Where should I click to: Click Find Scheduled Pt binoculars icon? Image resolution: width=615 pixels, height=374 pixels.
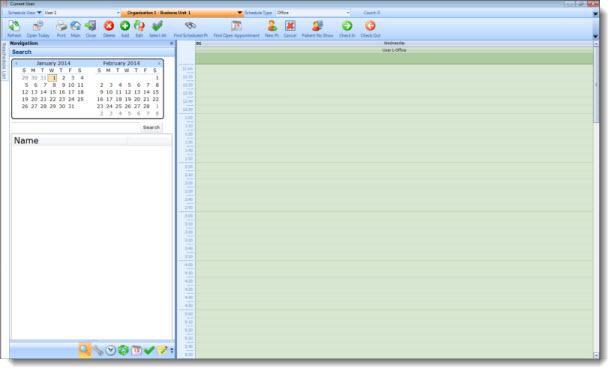coord(191,26)
